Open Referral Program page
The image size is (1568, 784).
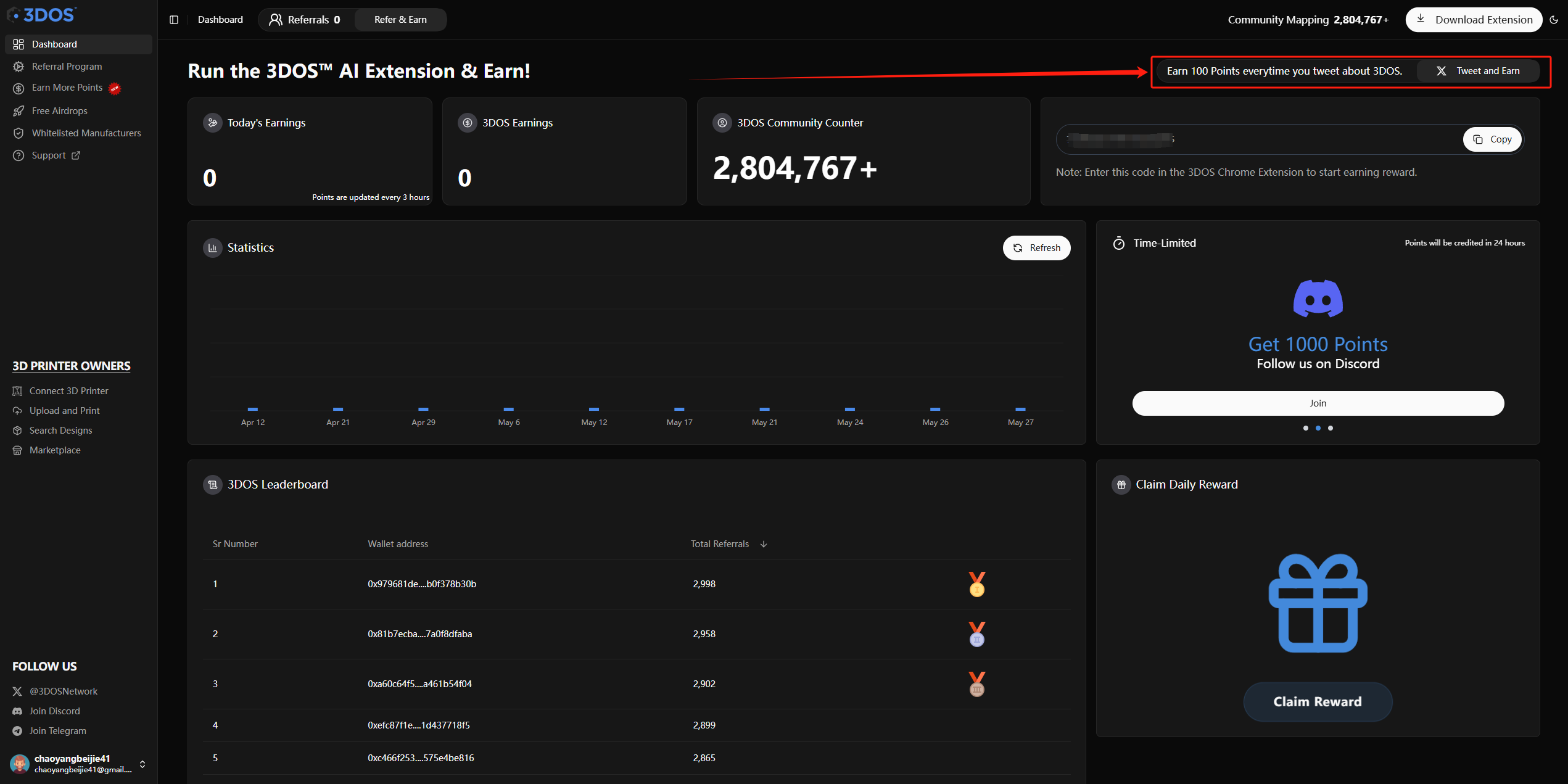(67, 67)
